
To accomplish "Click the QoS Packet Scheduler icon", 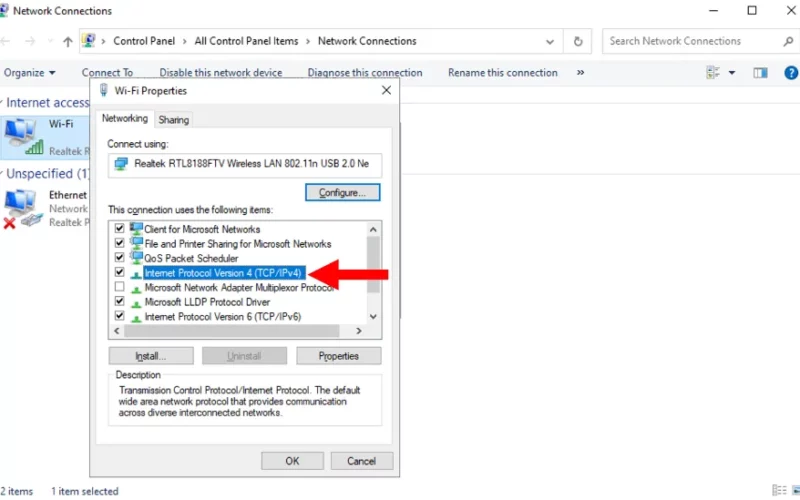I will pos(136,257).
